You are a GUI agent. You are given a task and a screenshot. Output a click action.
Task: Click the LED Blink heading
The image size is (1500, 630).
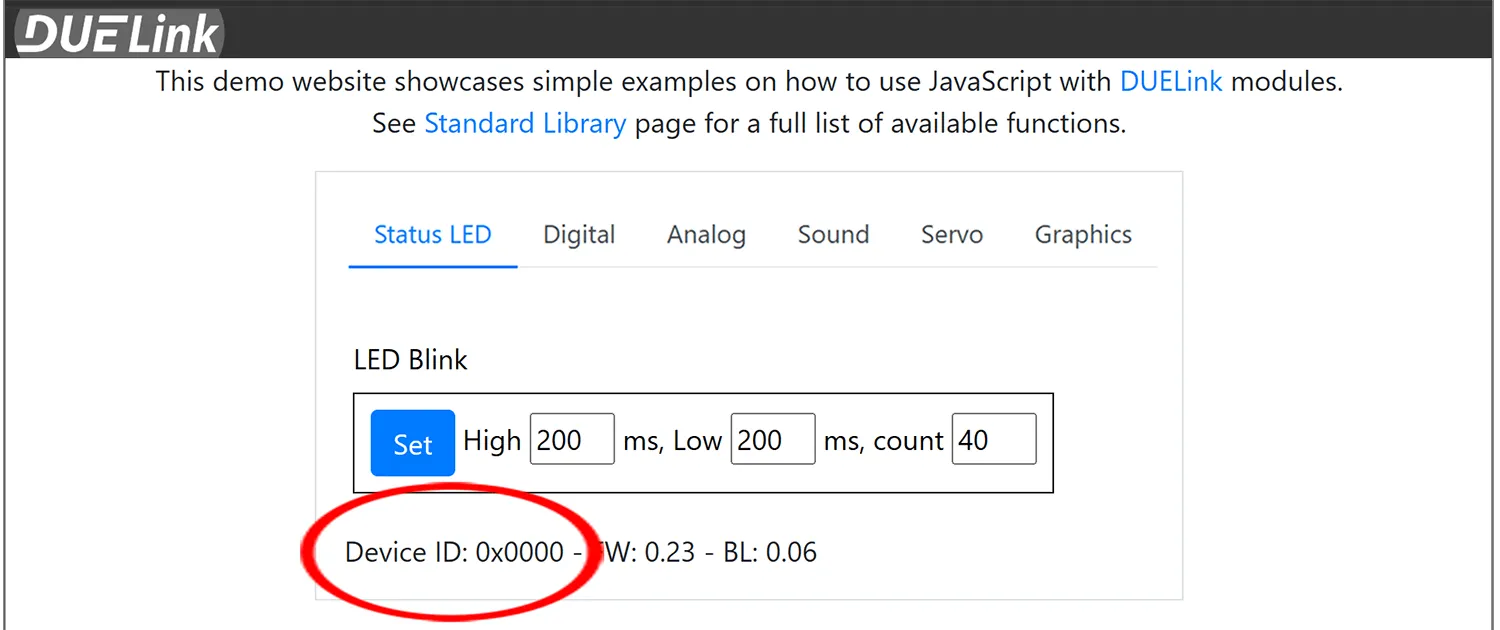coord(410,360)
